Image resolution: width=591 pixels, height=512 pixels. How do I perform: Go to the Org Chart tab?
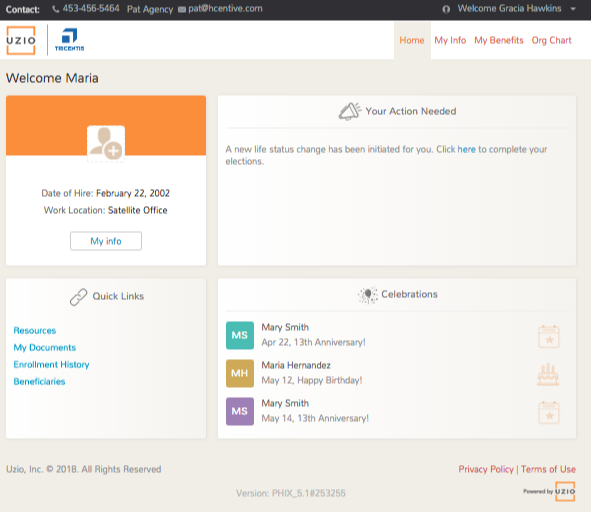pos(551,40)
